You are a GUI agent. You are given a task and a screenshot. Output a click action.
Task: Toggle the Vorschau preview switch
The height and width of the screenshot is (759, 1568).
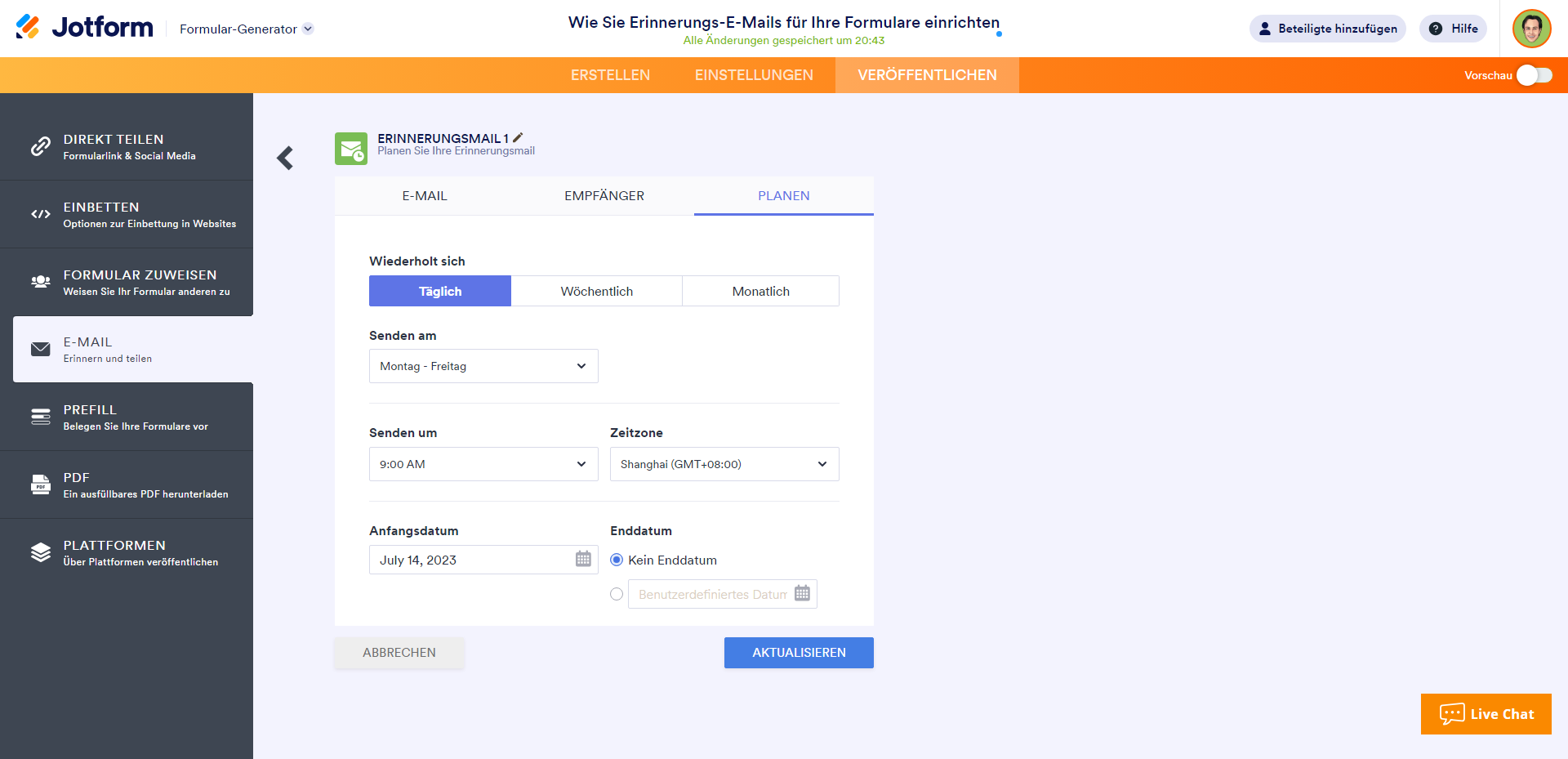tap(1534, 75)
